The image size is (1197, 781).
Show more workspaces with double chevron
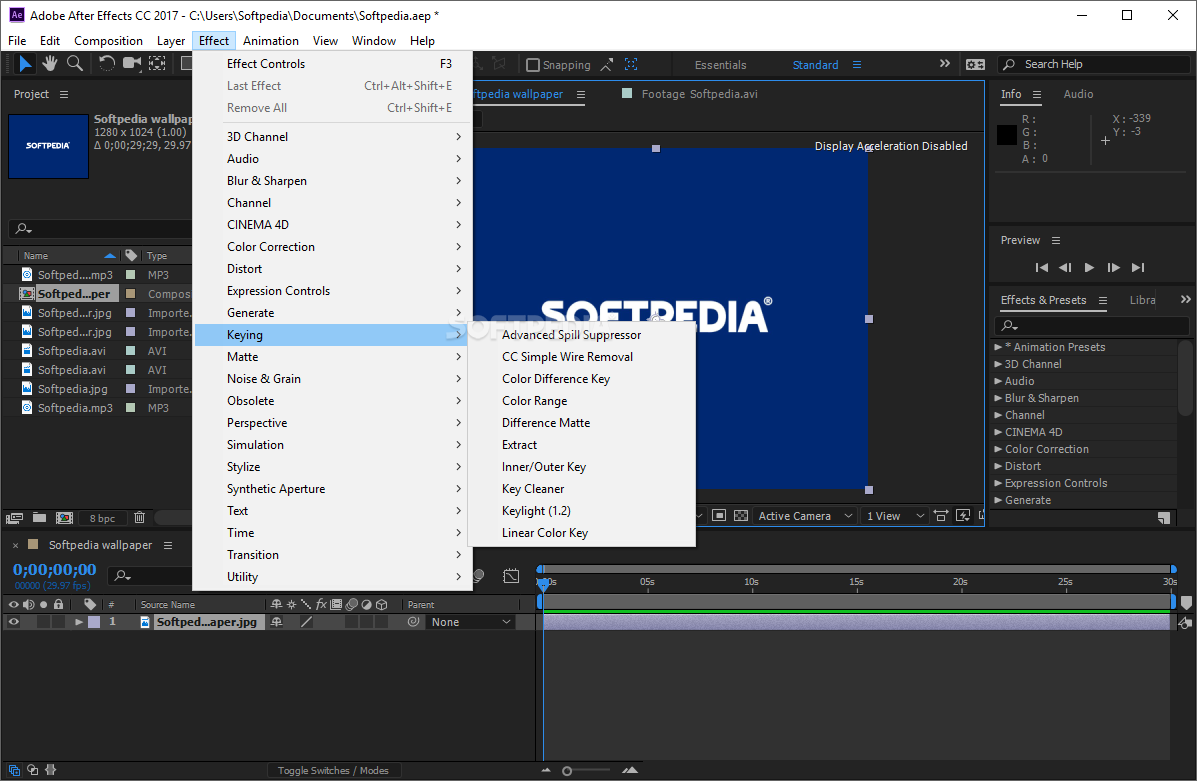pos(944,64)
